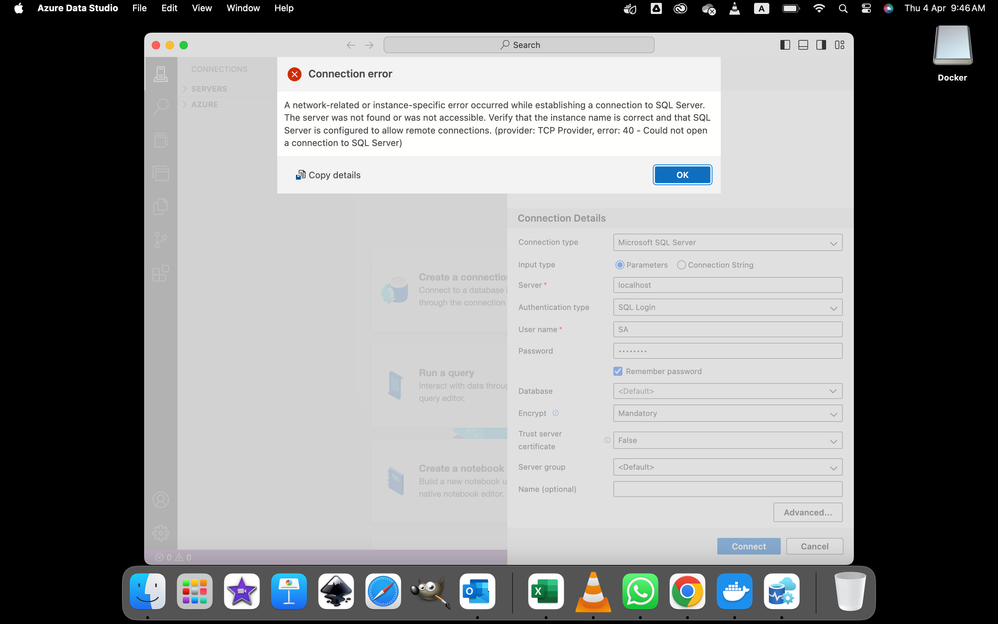998x624 pixels.
Task: Open VLC from the Dock
Action: (x=593, y=591)
